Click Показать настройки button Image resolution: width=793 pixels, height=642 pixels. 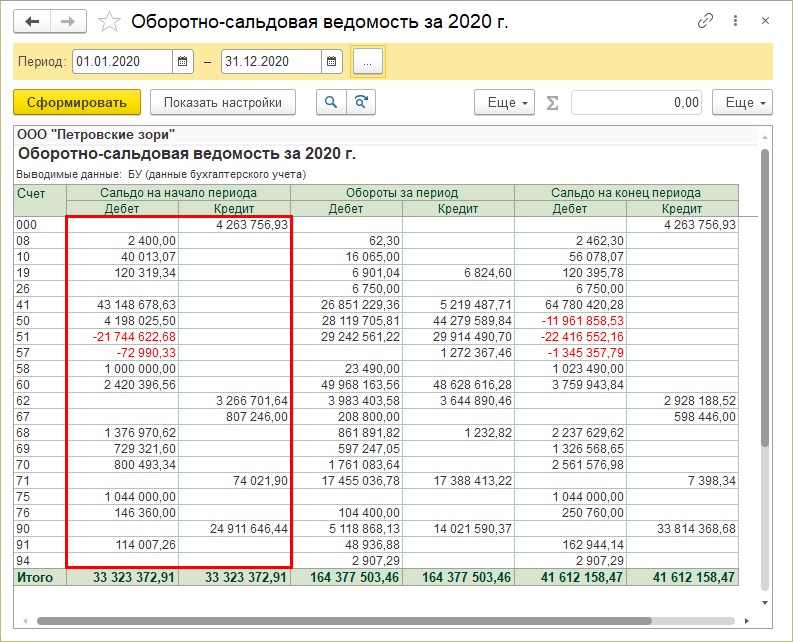coord(223,103)
